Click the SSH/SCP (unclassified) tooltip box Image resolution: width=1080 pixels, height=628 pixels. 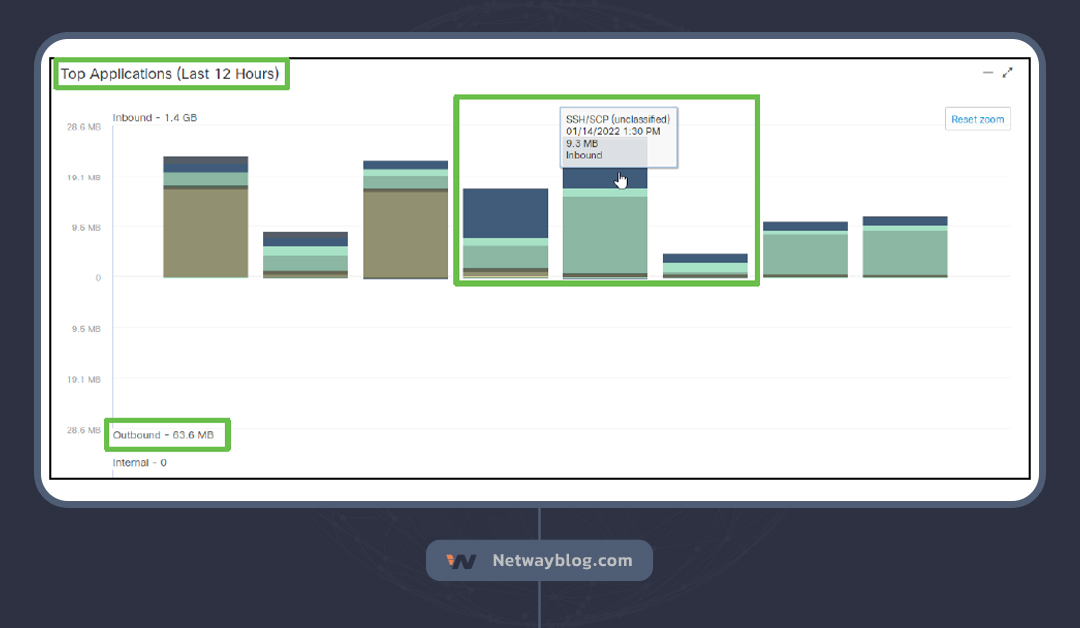coord(618,137)
